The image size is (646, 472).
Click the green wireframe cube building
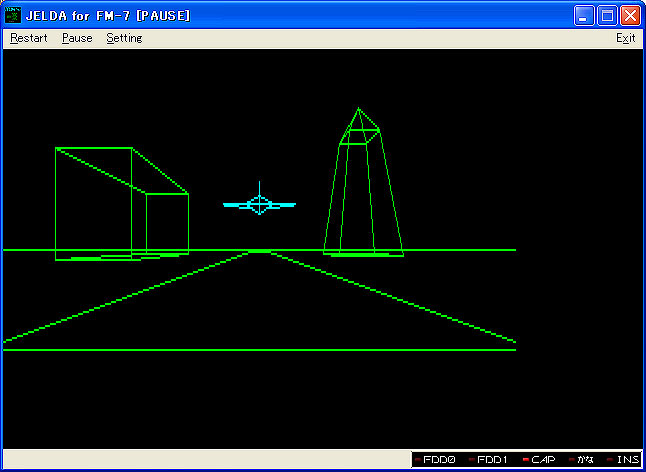pyautogui.click(x=120, y=205)
